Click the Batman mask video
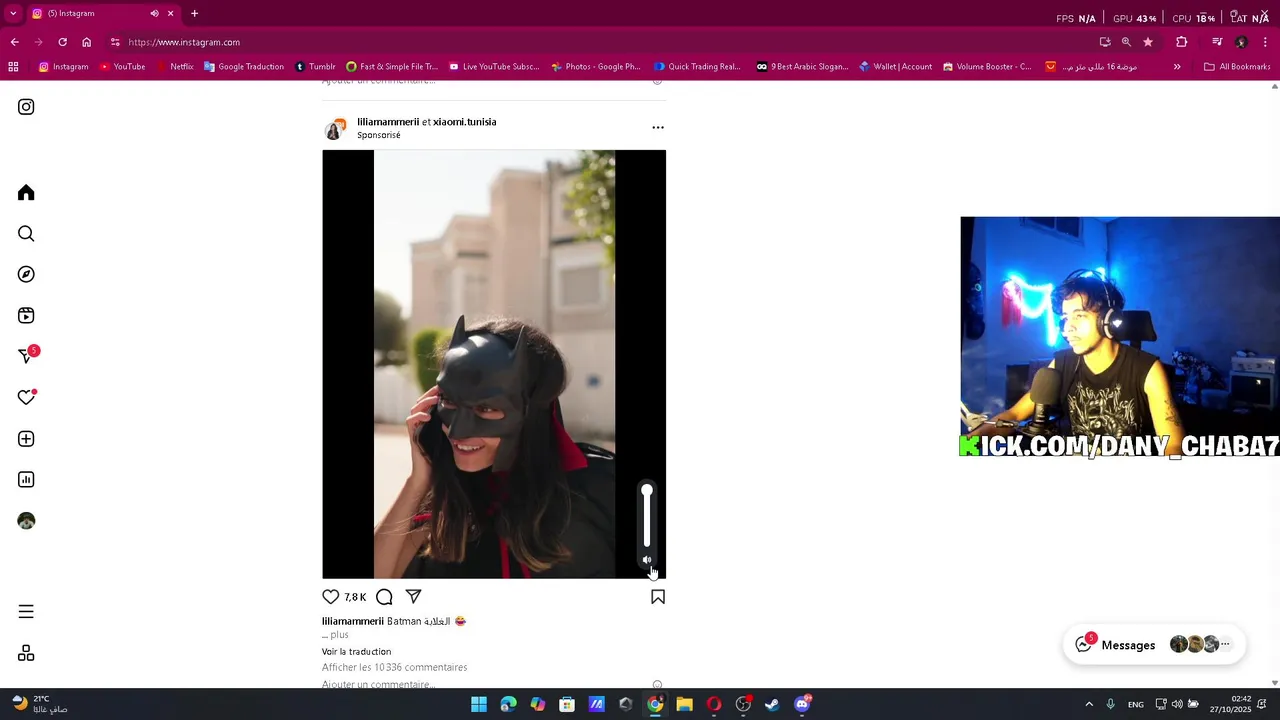Screen dimensions: 1280x720 click(494, 364)
